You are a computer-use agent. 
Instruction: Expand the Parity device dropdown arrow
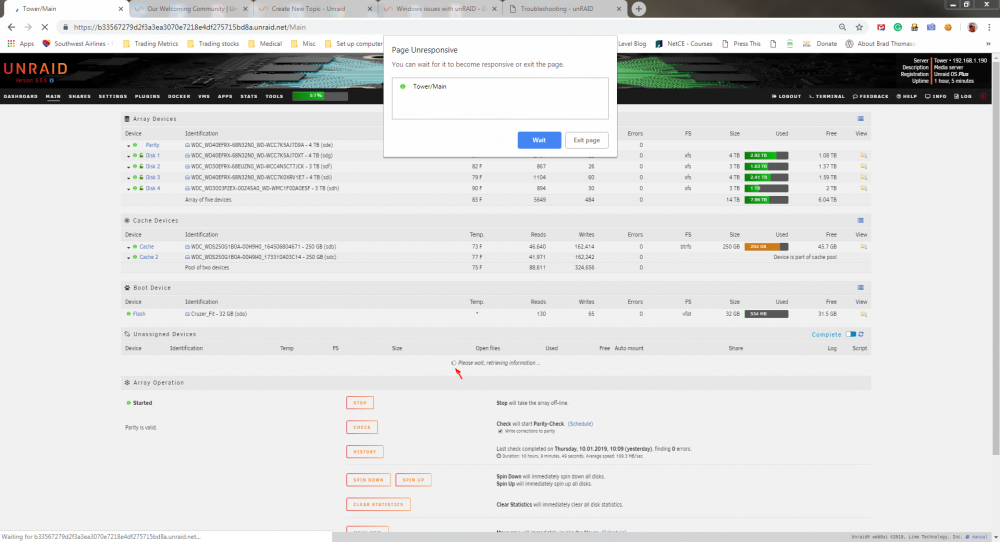128,145
